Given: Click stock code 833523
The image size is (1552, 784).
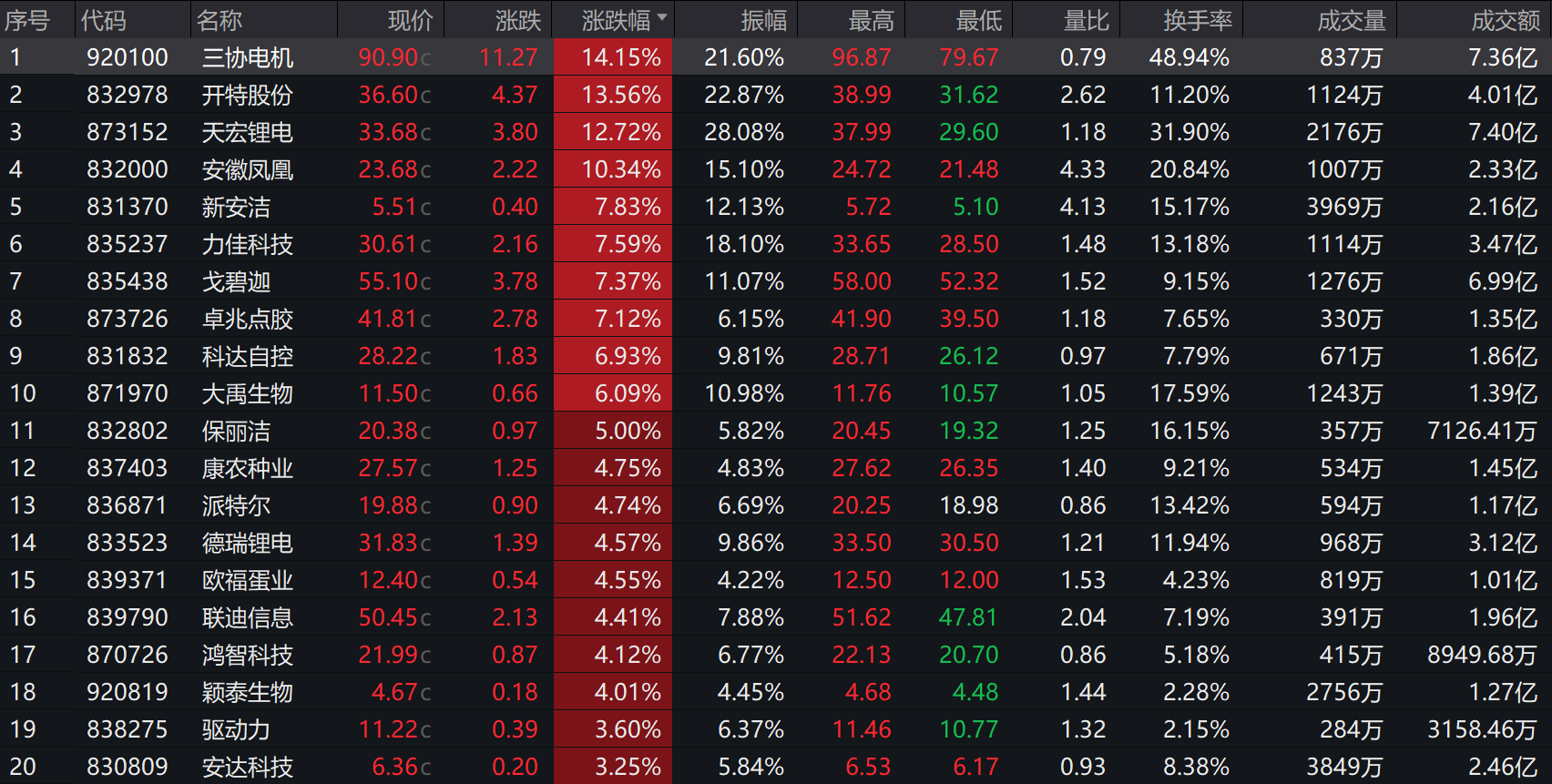Looking at the screenshot, I should pos(128,543).
